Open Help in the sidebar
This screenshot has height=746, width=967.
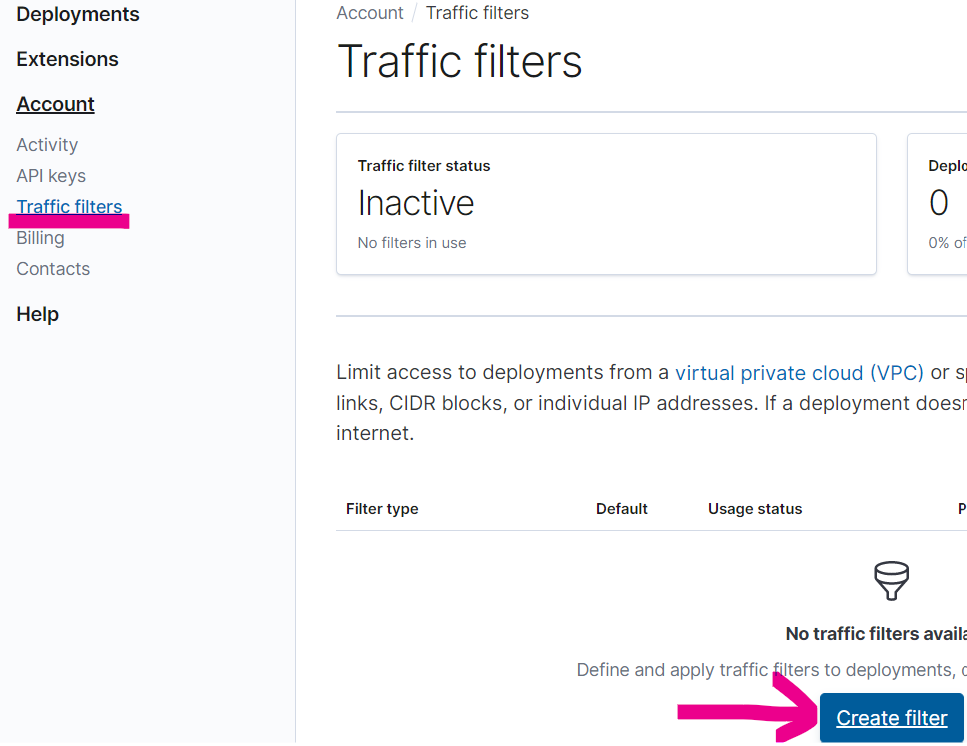click(37, 314)
